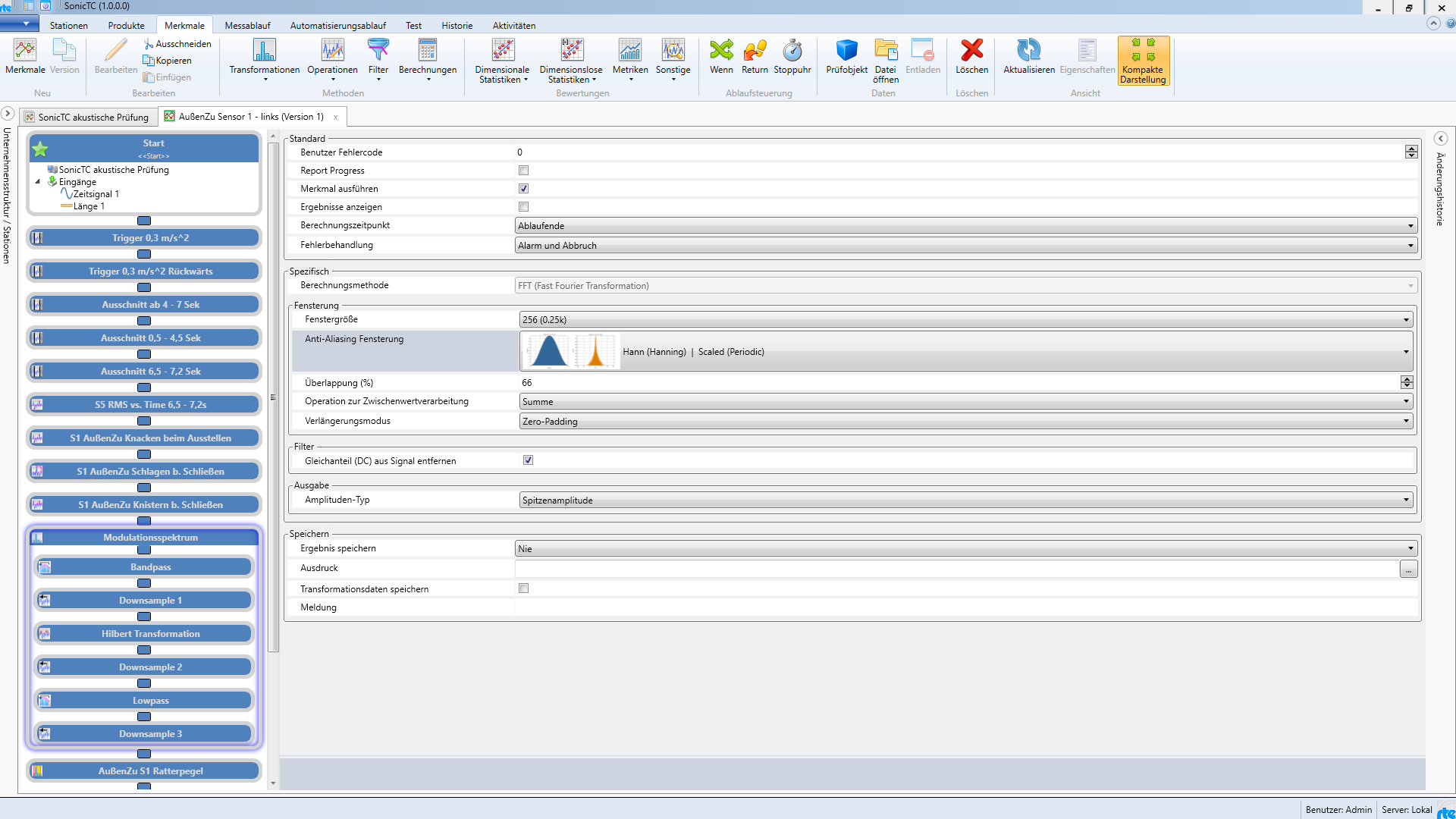Change the Verlängerungsmodus dropdown

point(1407,421)
